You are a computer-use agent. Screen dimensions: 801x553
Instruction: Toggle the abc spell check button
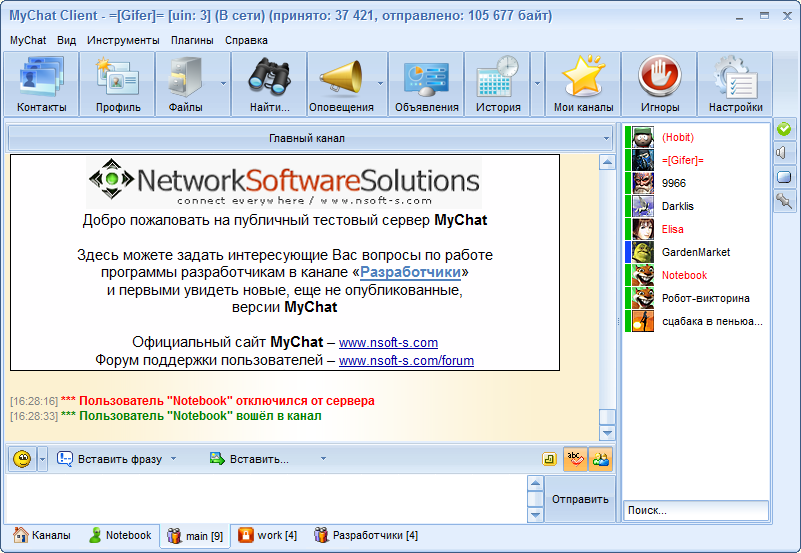[575, 459]
